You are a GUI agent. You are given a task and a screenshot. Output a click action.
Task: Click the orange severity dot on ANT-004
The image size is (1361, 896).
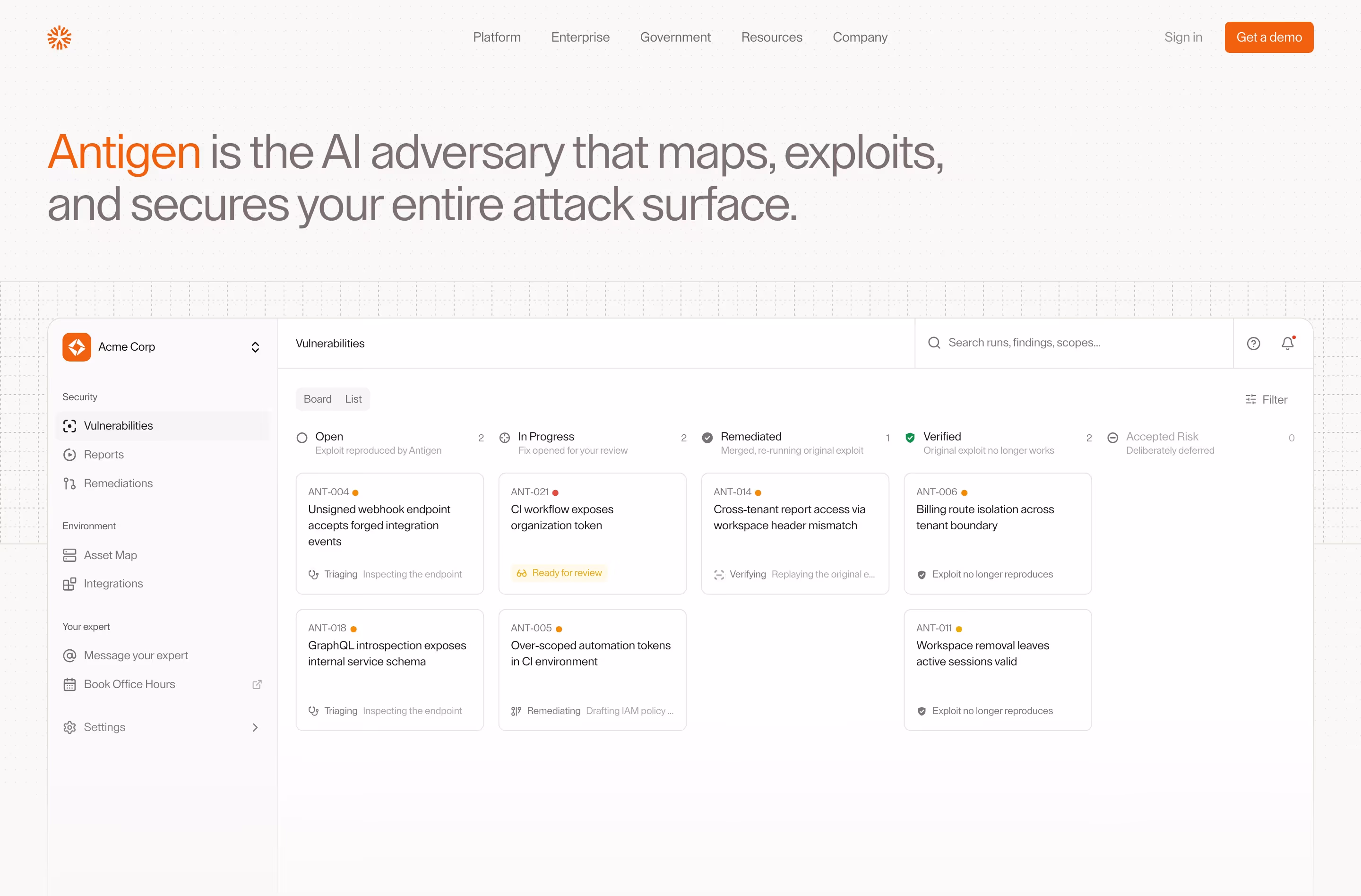pos(355,493)
